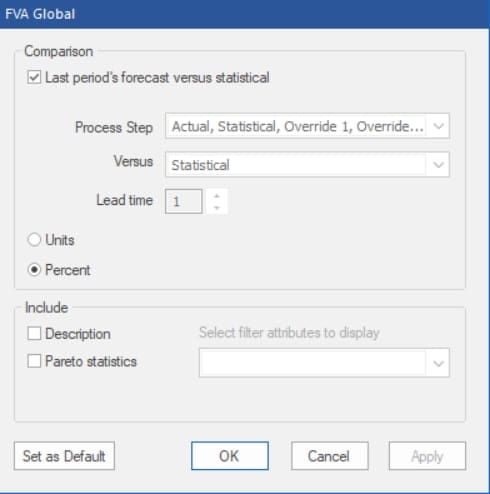Click the Lead time down arrow
The width and height of the screenshot is (490, 494).
(x=217, y=208)
